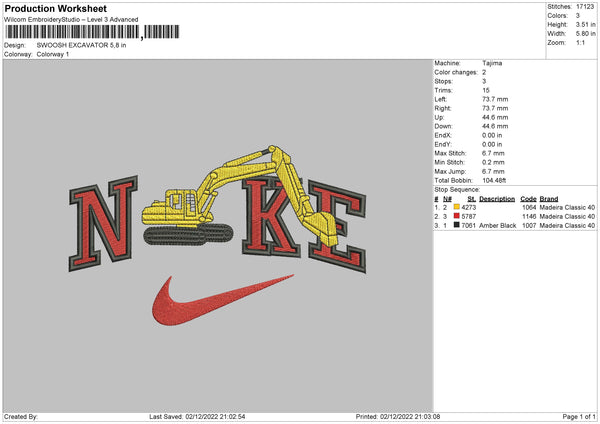Click thread code 1146
This screenshot has width=600, height=424.
tap(529, 217)
